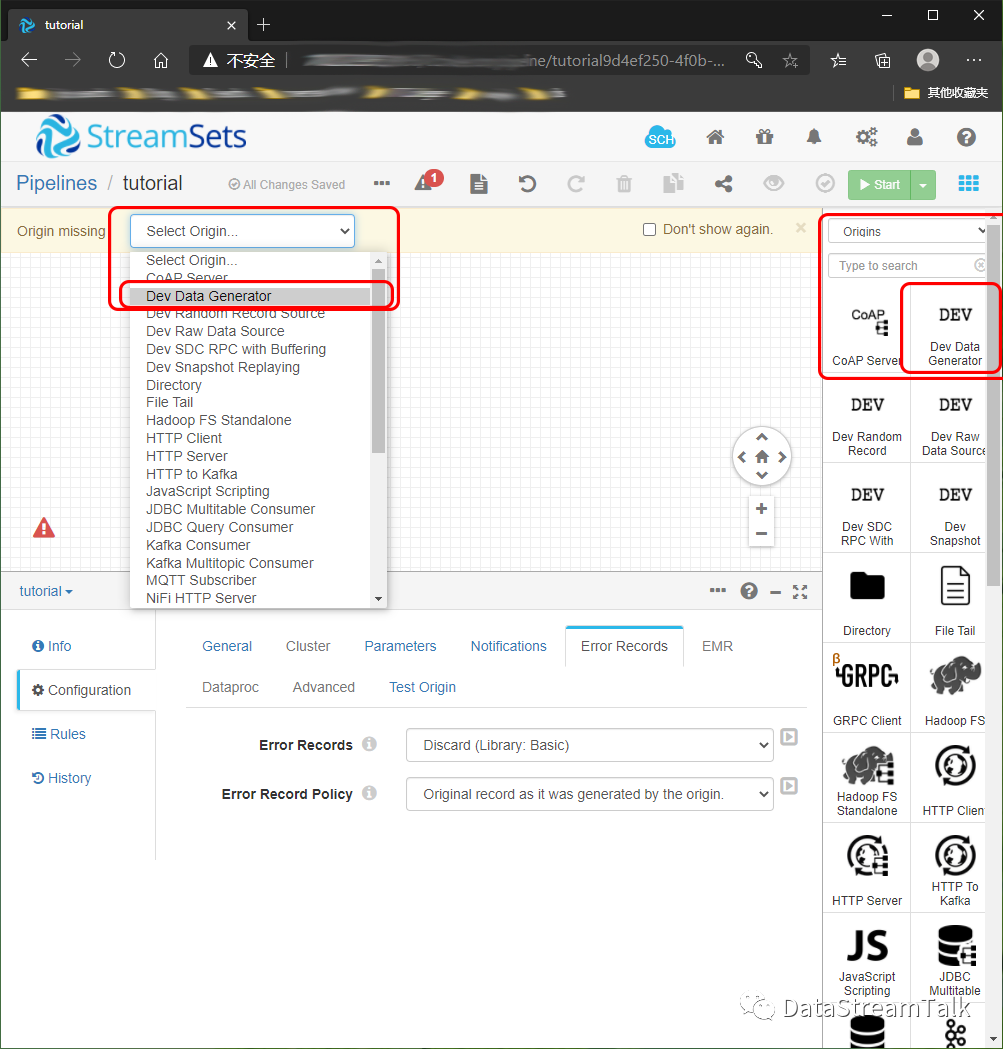The width and height of the screenshot is (1003, 1049).
Task: Add the JDBC Multitable origin icon
Action: 955,945
